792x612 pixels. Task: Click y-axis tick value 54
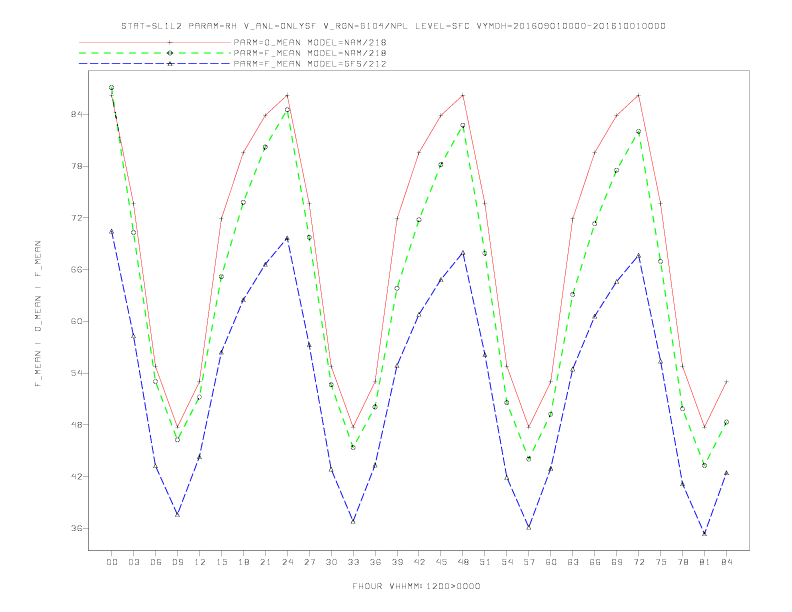[77, 373]
